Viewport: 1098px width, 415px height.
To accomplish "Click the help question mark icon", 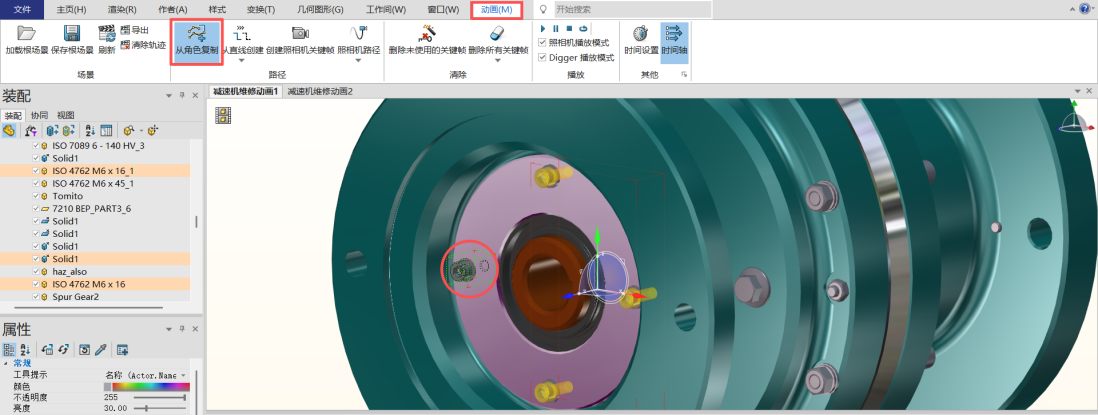I will point(1085,9).
